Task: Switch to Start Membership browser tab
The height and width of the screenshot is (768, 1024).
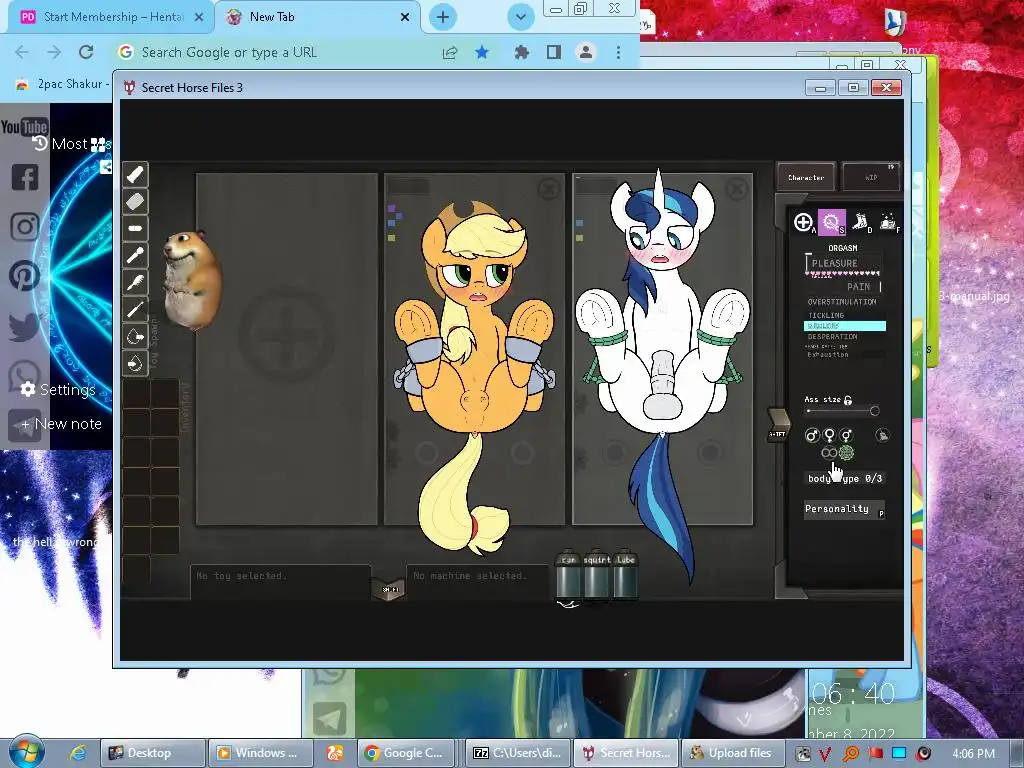Action: click(112, 17)
